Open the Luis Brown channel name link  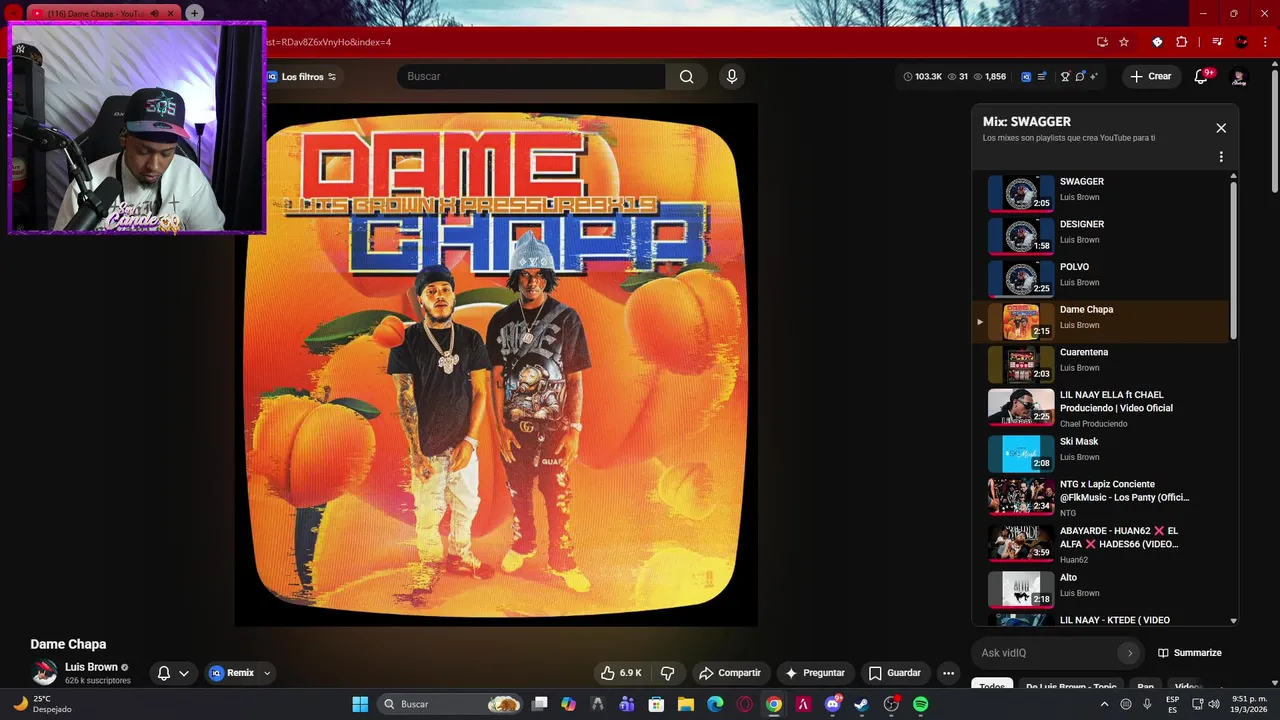click(91, 667)
